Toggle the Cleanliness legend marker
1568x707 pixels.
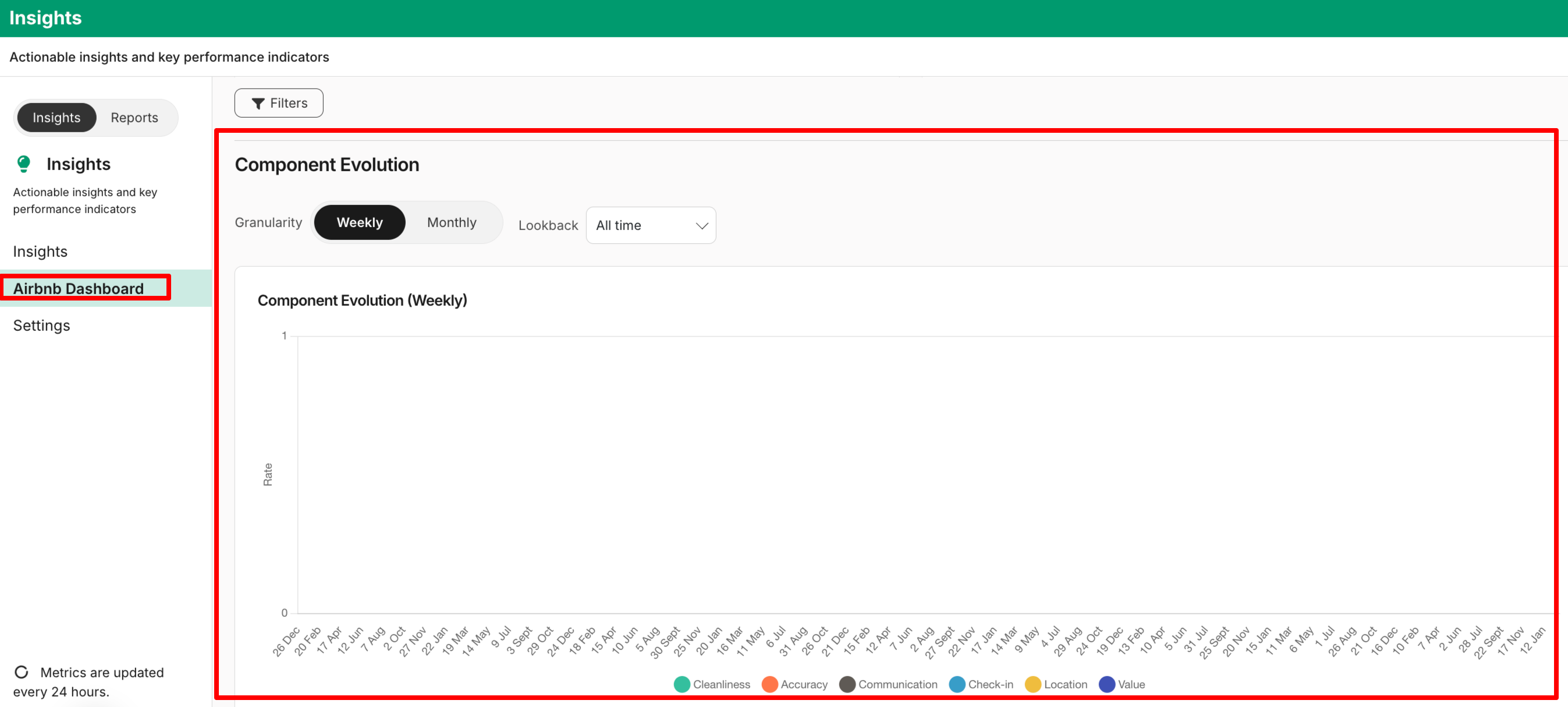682,684
